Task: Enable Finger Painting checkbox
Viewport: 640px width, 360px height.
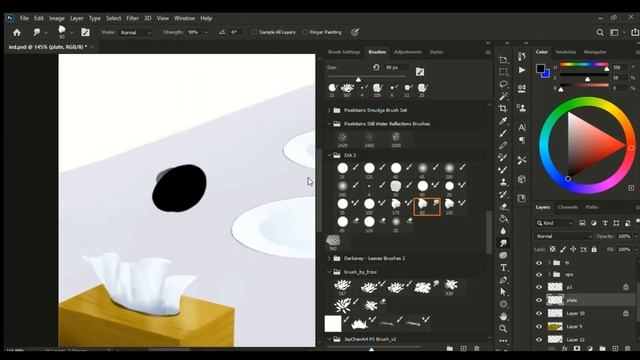Action: (x=305, y=32)
